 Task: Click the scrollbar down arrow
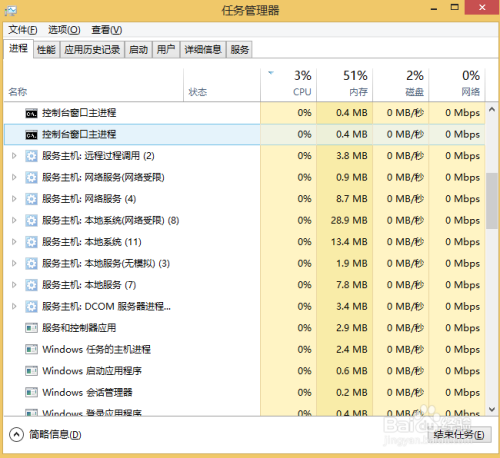click(x=492, y=409)
